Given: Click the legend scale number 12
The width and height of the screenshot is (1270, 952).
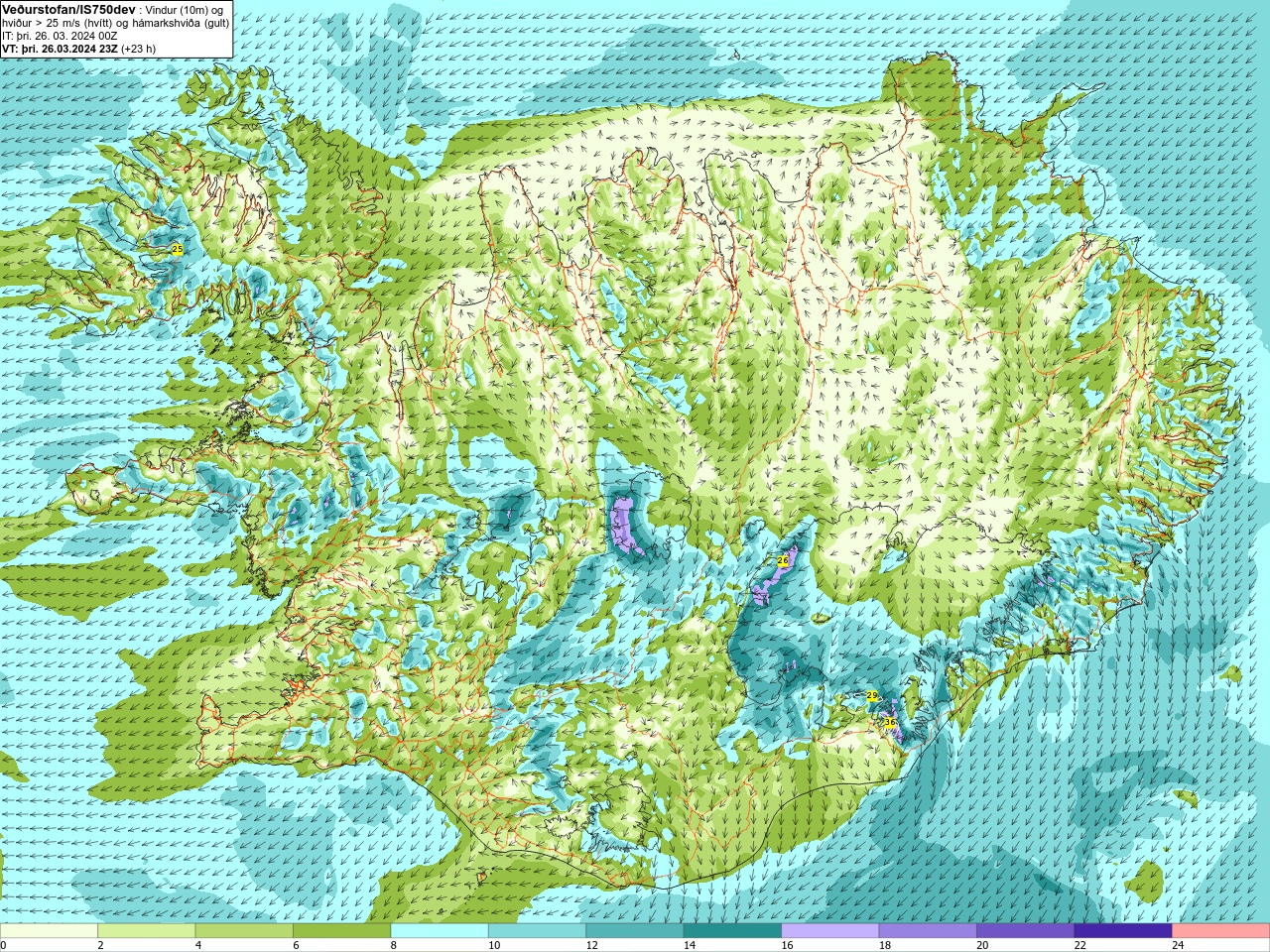Looking at the screenshot, I should click(592, 945).
